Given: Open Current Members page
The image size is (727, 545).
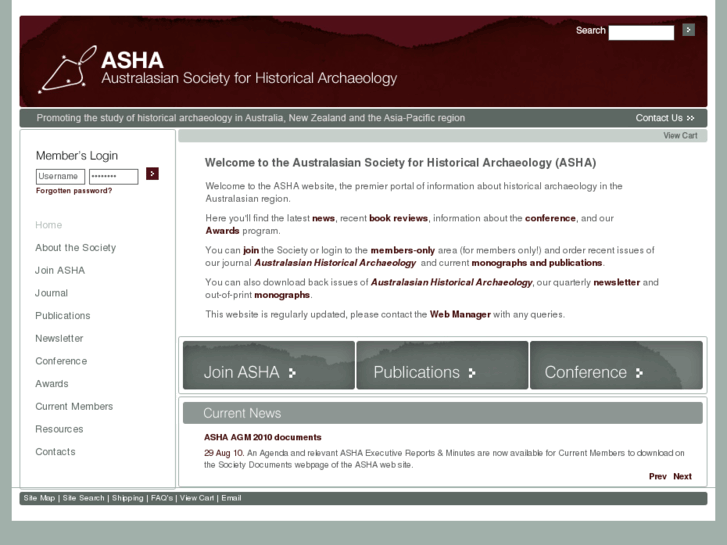Looking at the screenshot, I should tap(74, 407).
